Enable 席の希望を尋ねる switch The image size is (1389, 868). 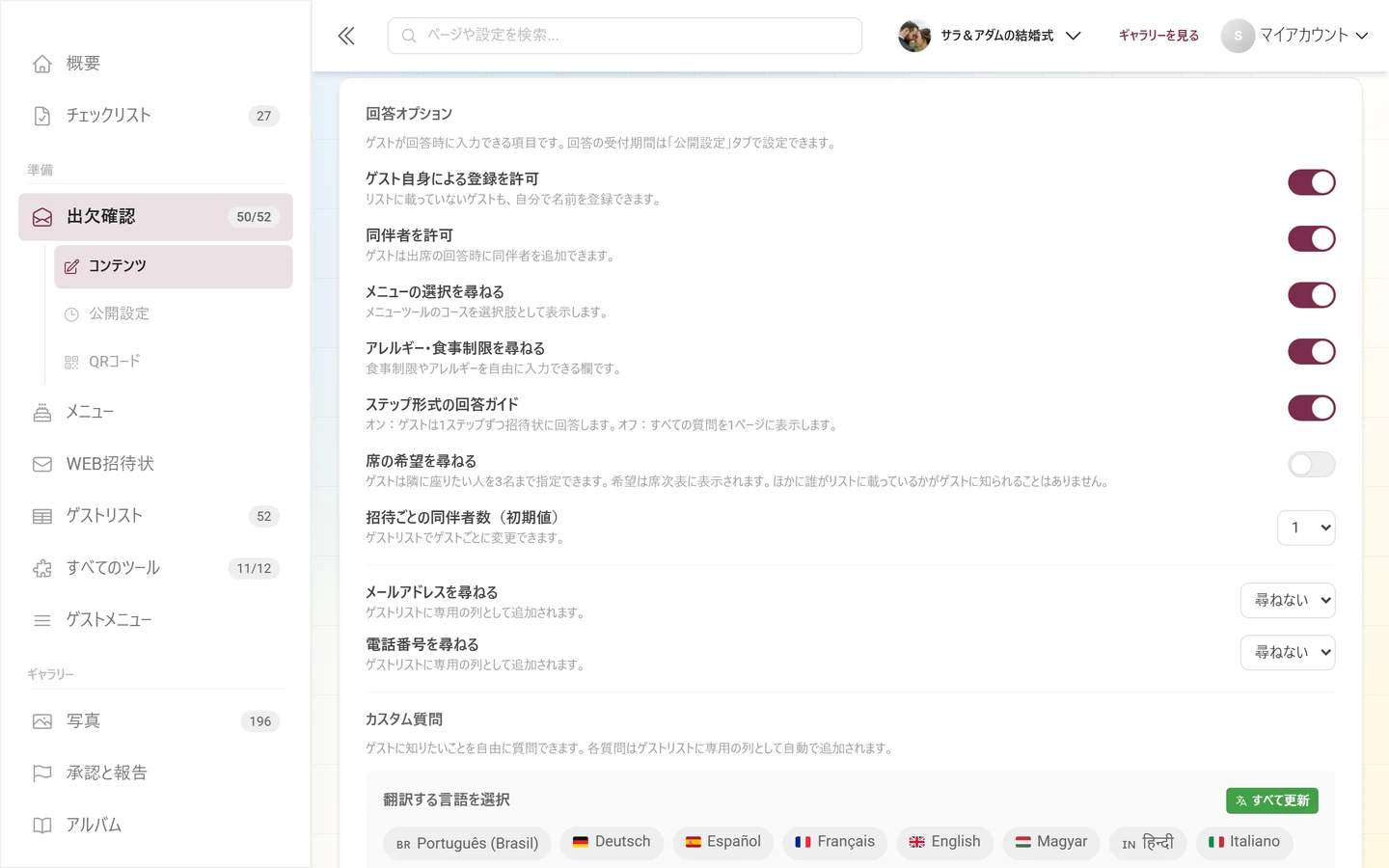[x=1312, y=465]
